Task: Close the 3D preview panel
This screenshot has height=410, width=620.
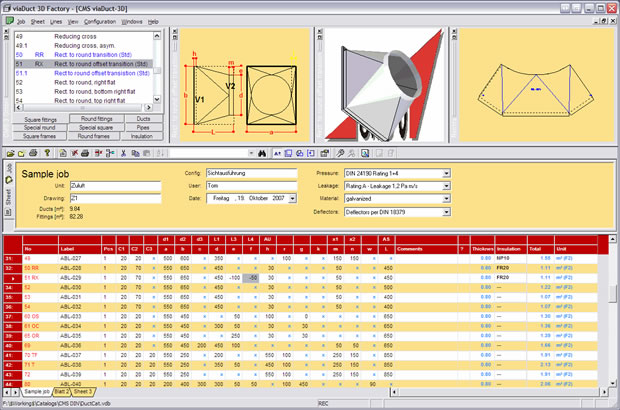Action: point(319,31)
